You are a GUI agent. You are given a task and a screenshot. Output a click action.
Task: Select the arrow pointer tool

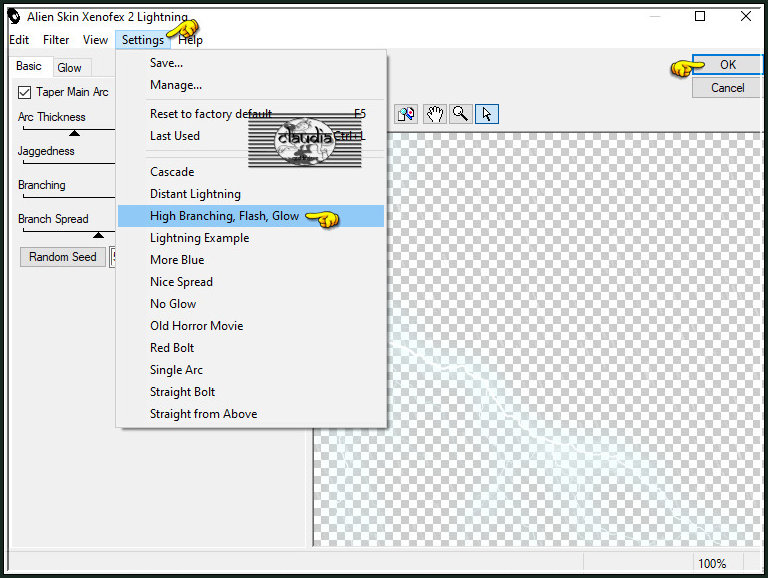pyautogui.click(x=486, y=114)
